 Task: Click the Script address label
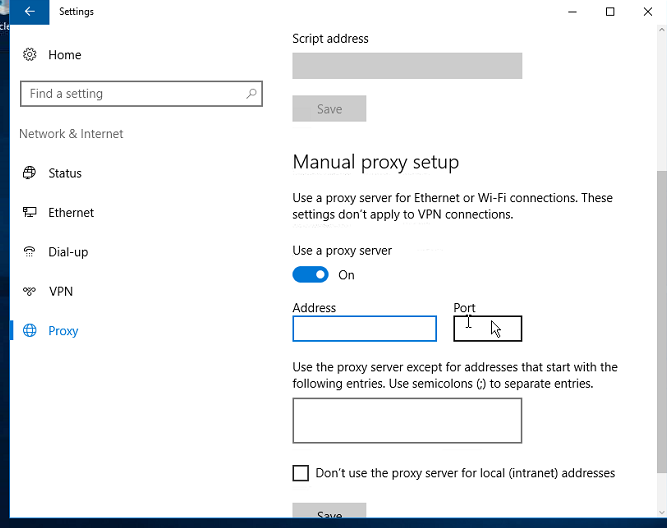pyautogui.click(x=330, y=39)
